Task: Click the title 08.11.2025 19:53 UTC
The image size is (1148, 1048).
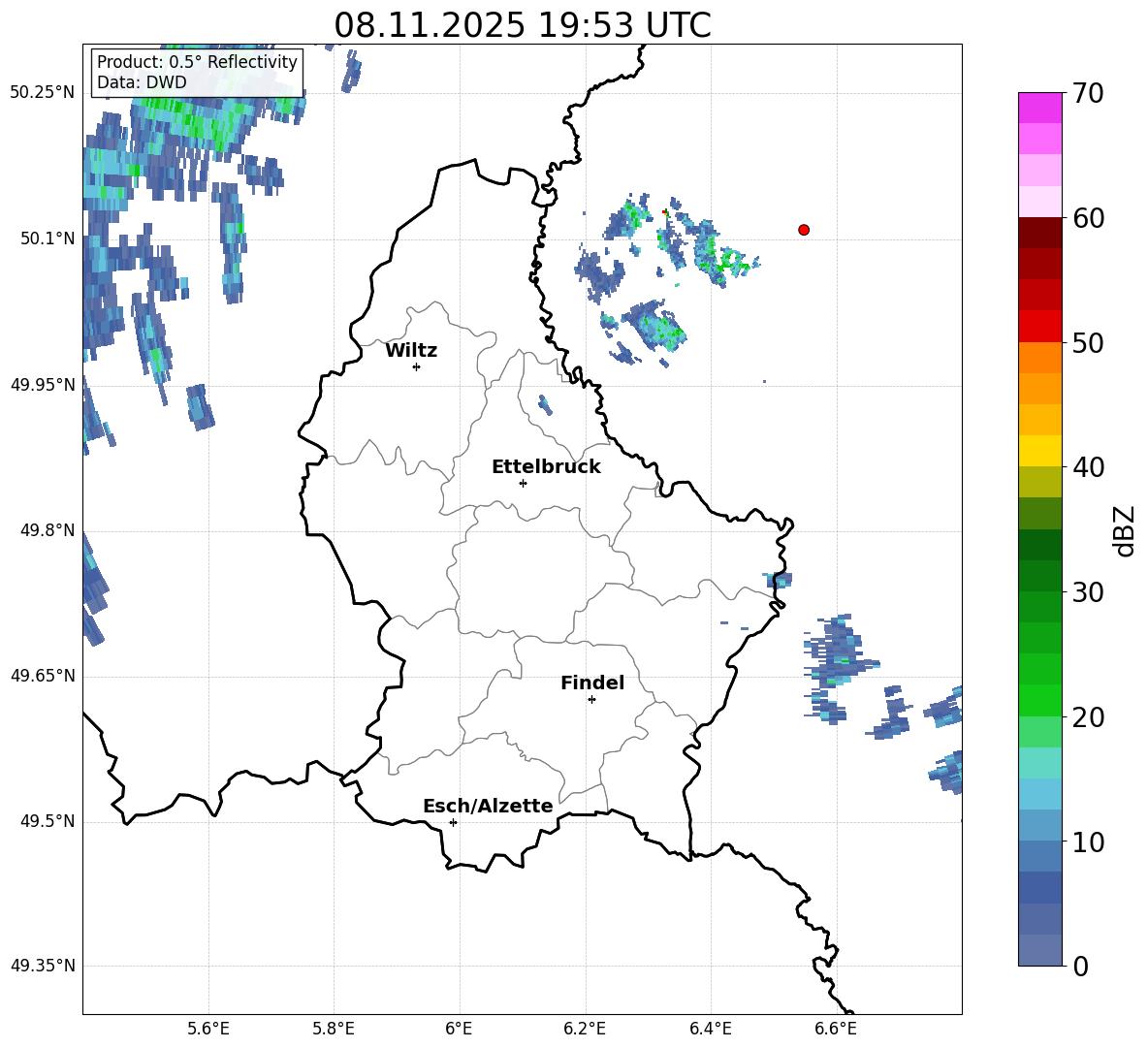Action: tap(523, 25)
